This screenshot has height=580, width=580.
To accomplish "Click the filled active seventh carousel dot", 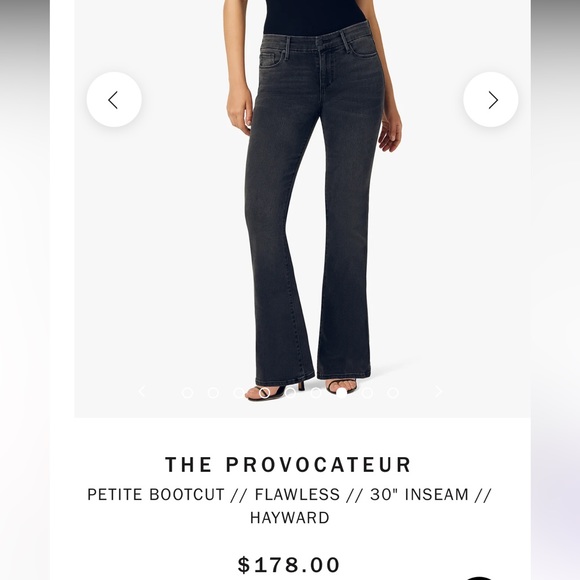I will coord(342,393).
